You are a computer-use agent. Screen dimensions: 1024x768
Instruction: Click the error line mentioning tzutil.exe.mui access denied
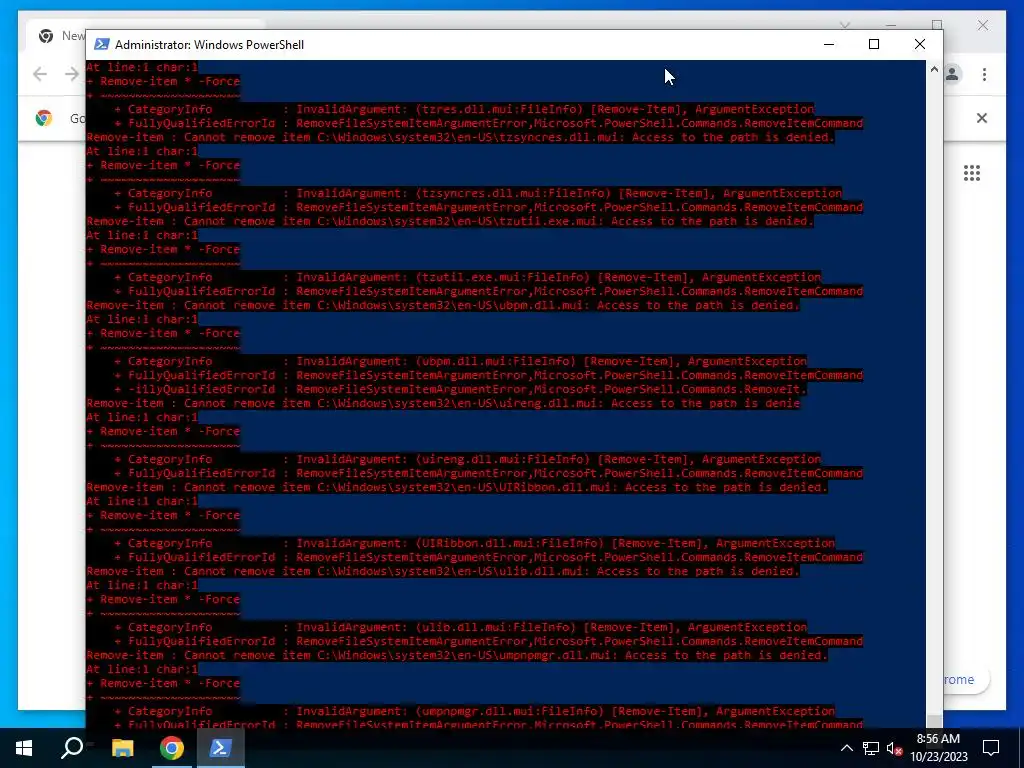point(450,221)
